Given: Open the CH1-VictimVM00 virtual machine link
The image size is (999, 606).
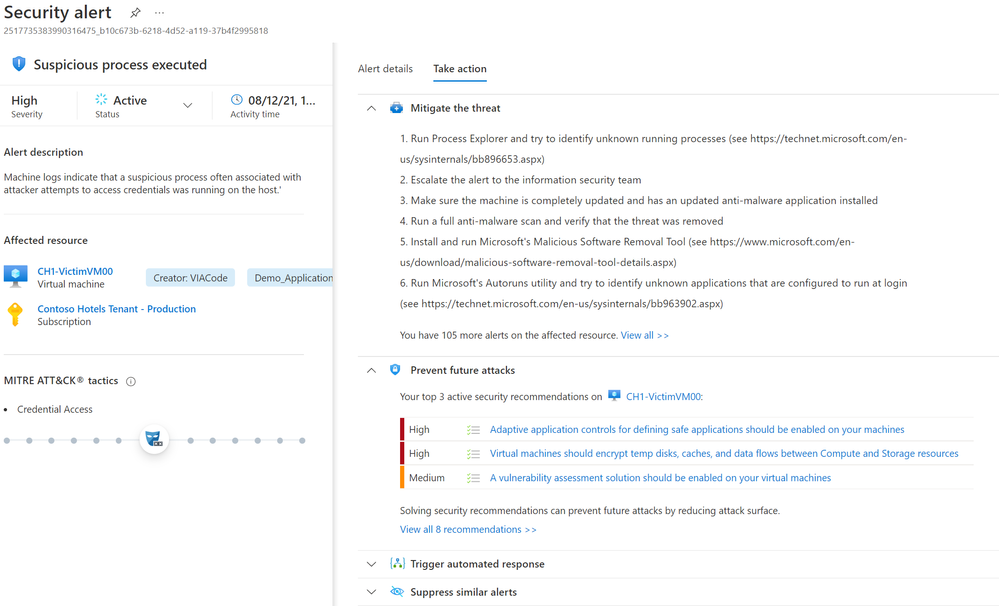Looking at the screenshot, I should click(x=75, y=271).
